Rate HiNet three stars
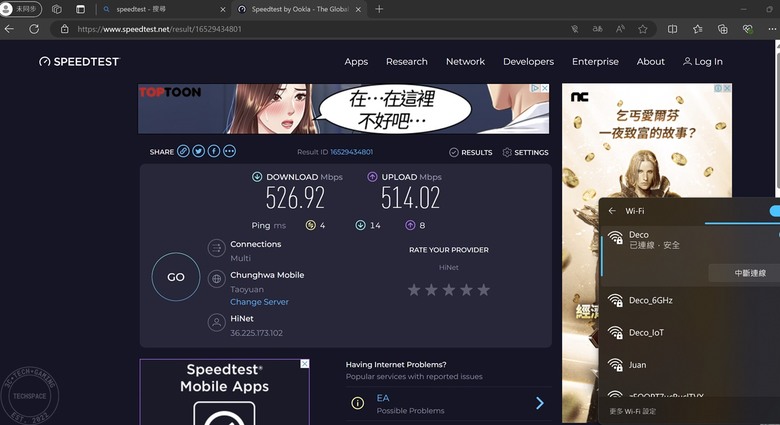 [449, 290]
